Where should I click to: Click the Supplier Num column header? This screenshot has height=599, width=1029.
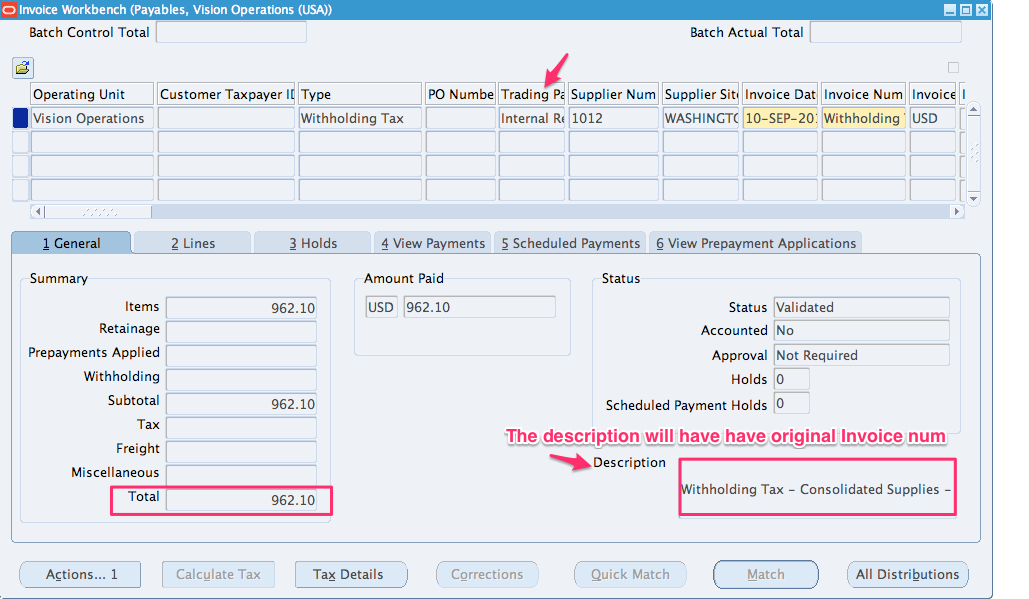tap(614, 94)
